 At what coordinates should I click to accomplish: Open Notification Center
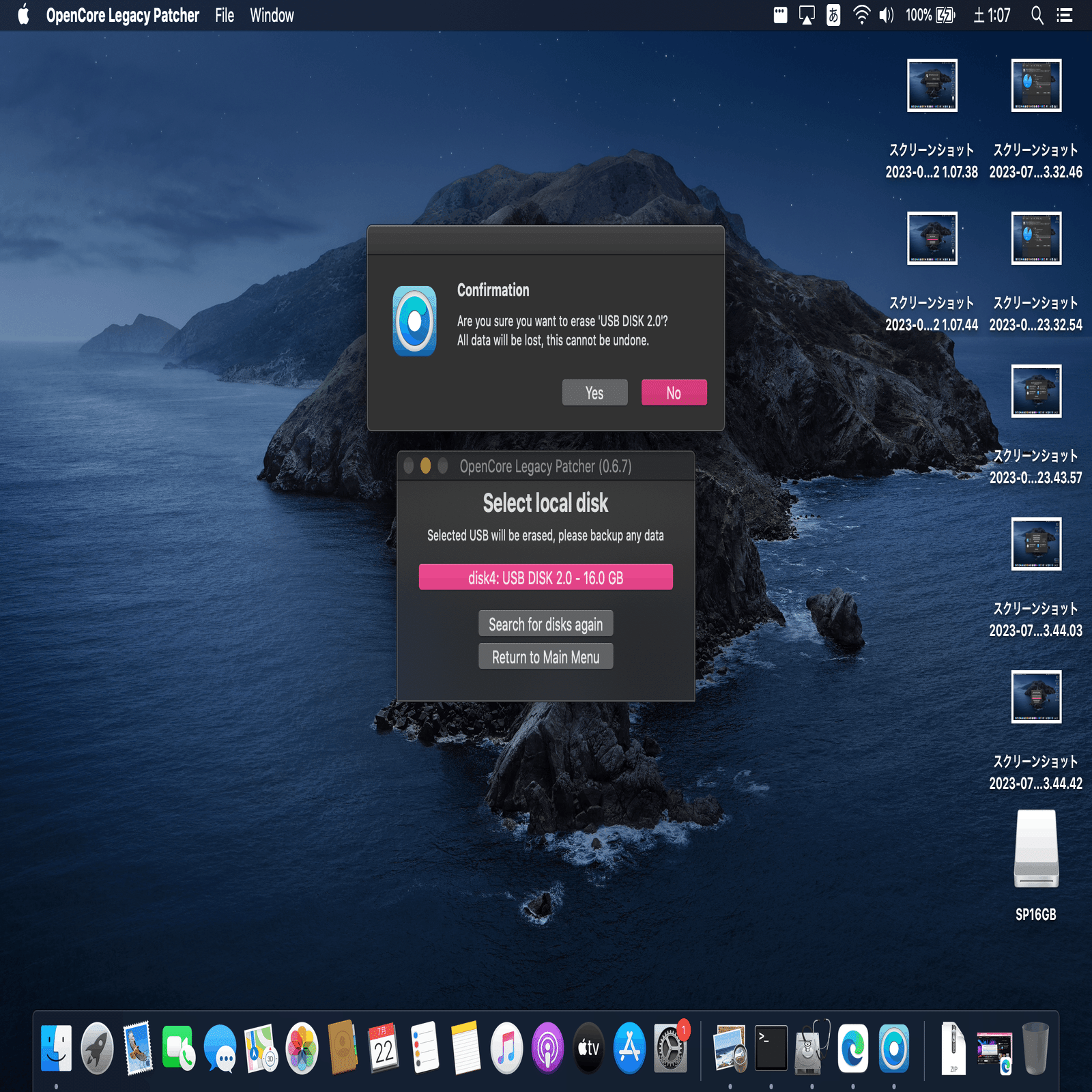(x=1065, y=15)
